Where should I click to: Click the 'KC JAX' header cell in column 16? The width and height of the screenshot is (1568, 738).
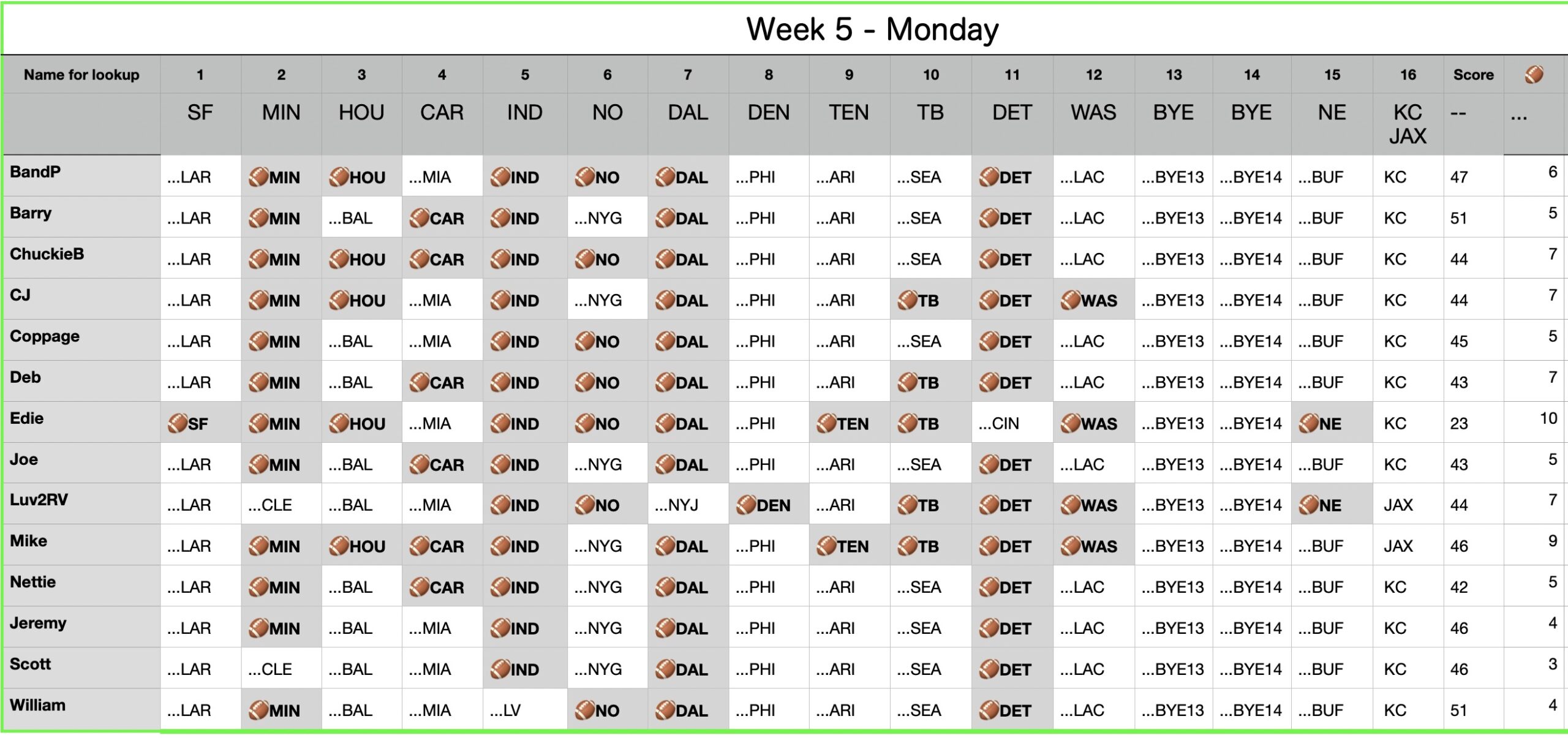1408,124
